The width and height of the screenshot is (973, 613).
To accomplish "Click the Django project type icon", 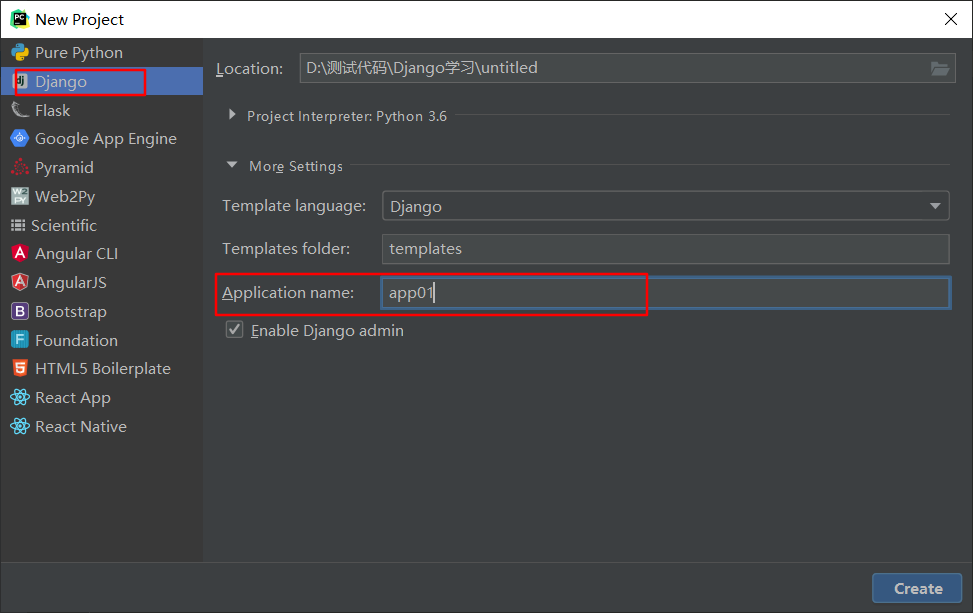I will (x=20, y=81).
